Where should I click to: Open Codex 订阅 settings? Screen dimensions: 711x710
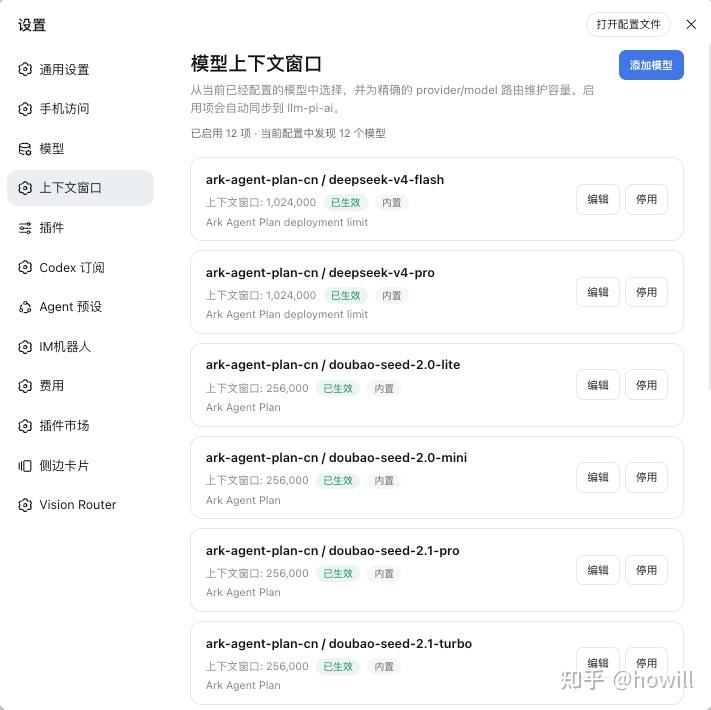click(80, 267)
